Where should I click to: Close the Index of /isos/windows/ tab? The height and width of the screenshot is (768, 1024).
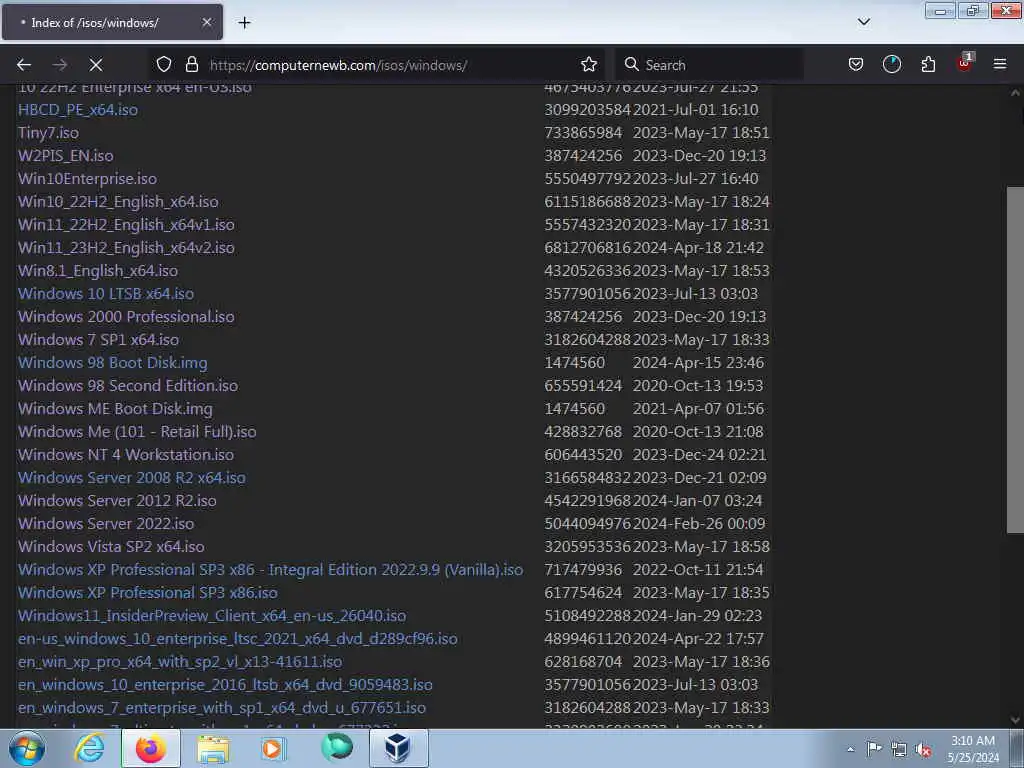click(207, 22)
